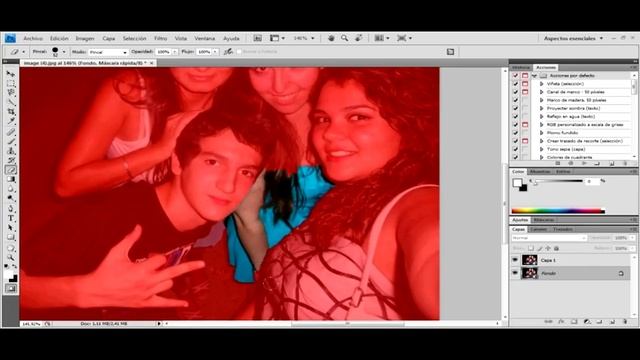The image size is (640, 360).
Task: Enable airbrush mode in options bar
Action: point(228,52)
